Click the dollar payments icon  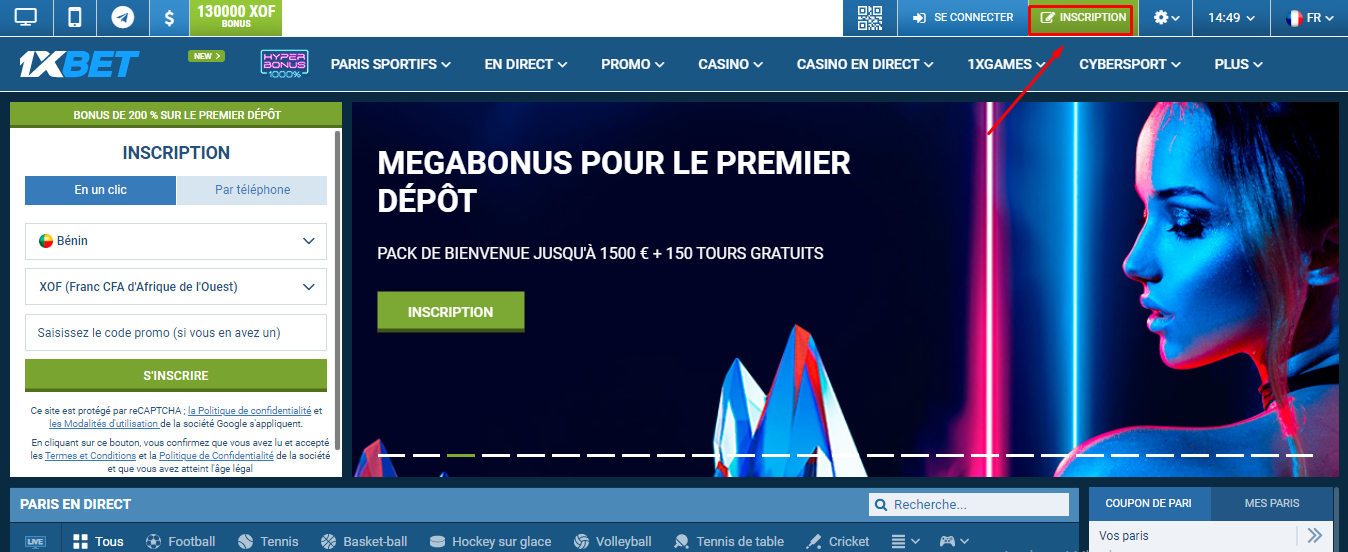pyautogui.click(x=169, y=17)
